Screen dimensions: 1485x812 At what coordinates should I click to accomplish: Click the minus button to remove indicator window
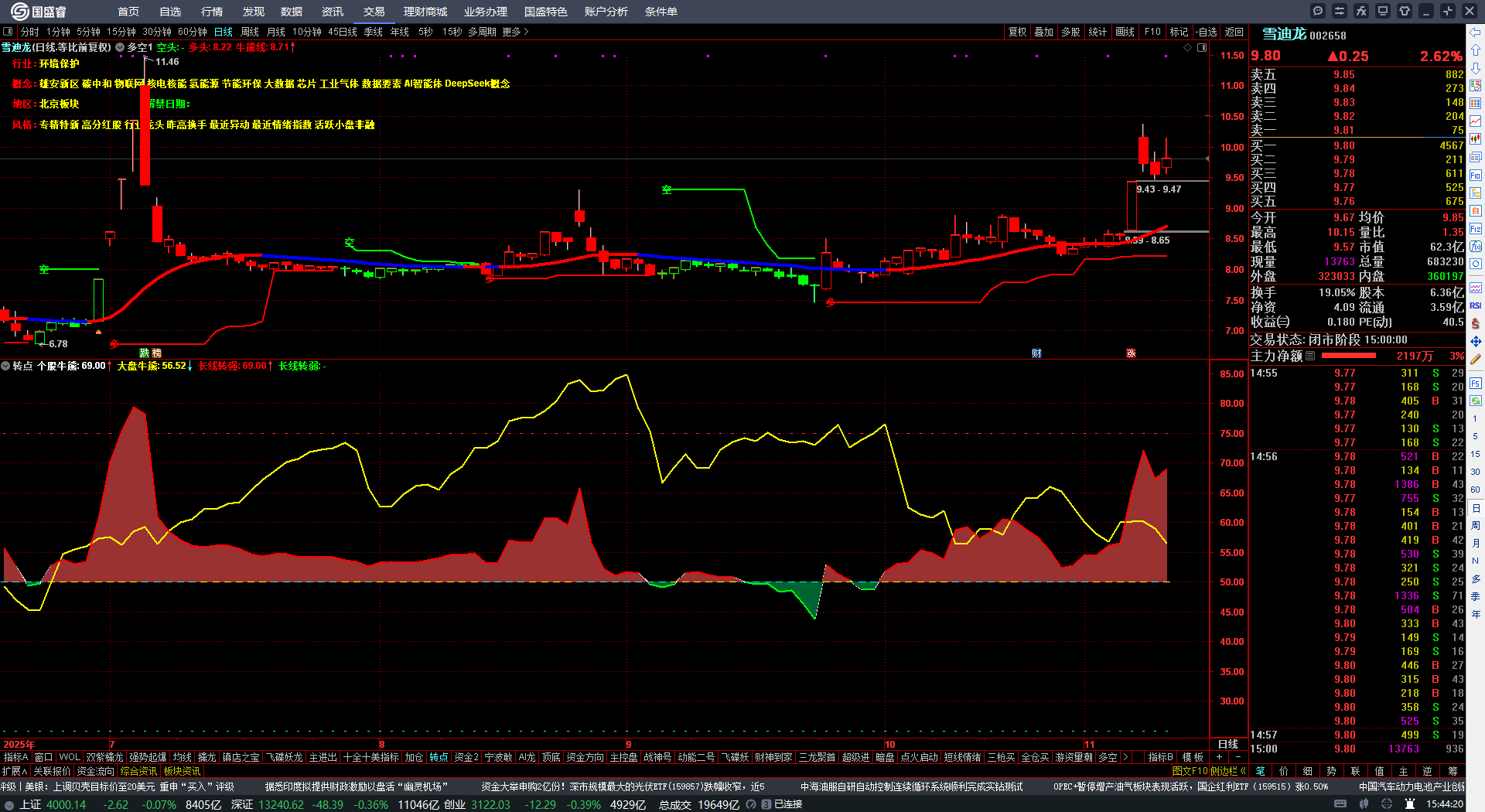tap(1238, 757)
